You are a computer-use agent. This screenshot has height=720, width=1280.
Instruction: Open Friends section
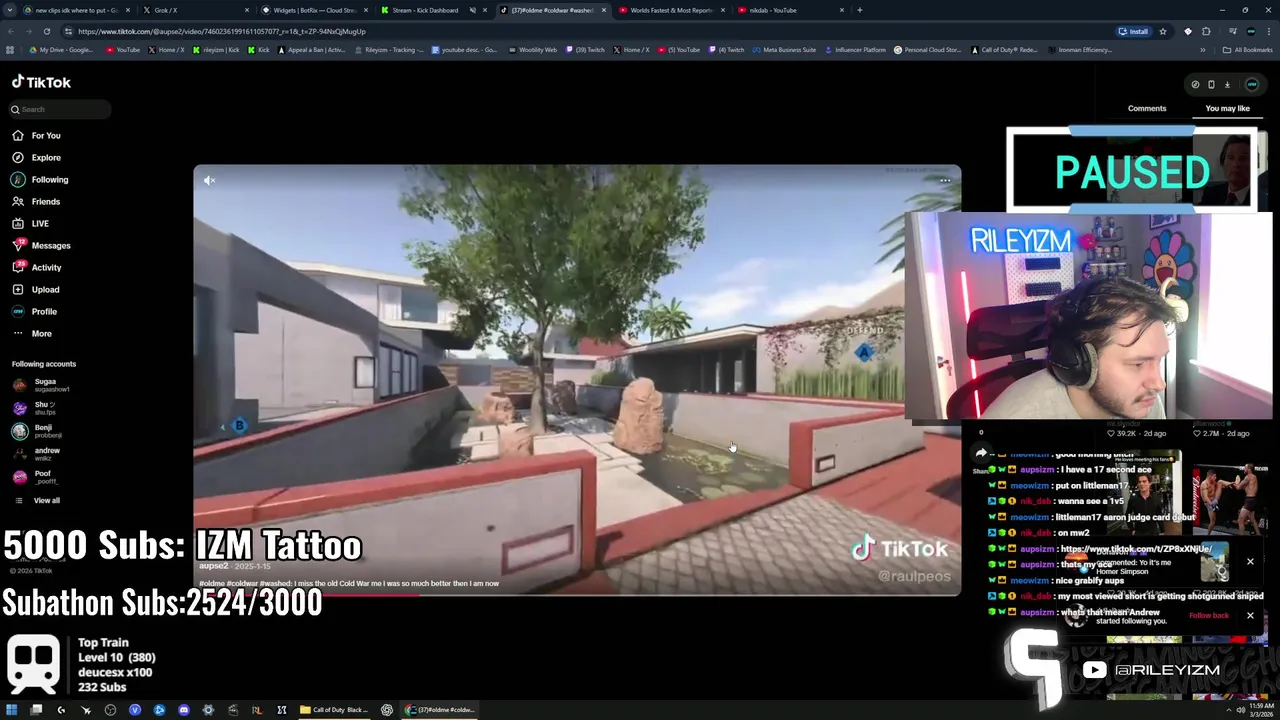[45, 201]
